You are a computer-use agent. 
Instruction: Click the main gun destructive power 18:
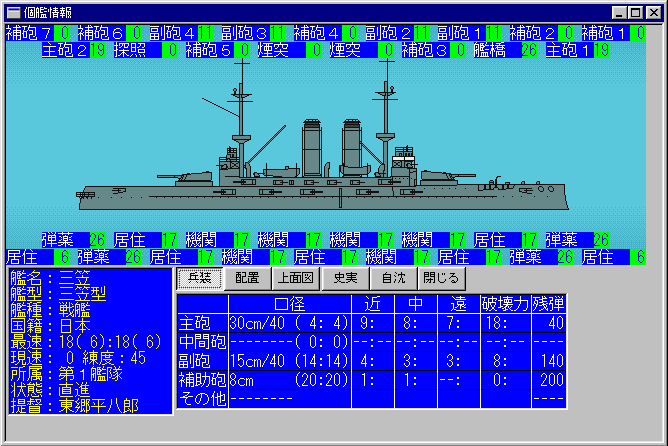click(x=505, y=323)
